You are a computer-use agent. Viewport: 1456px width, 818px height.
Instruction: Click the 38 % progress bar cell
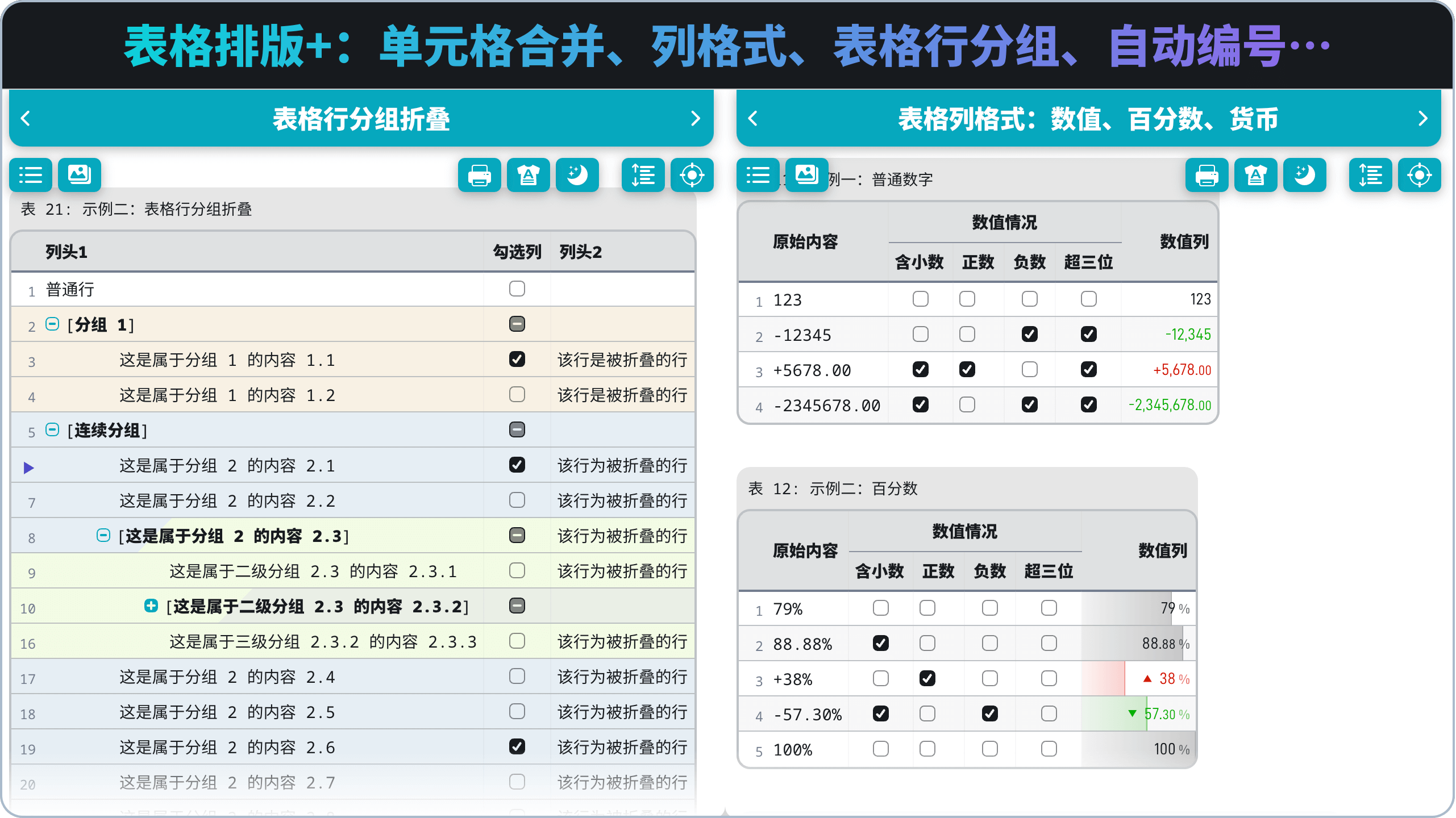click(x=1139, y=679)
